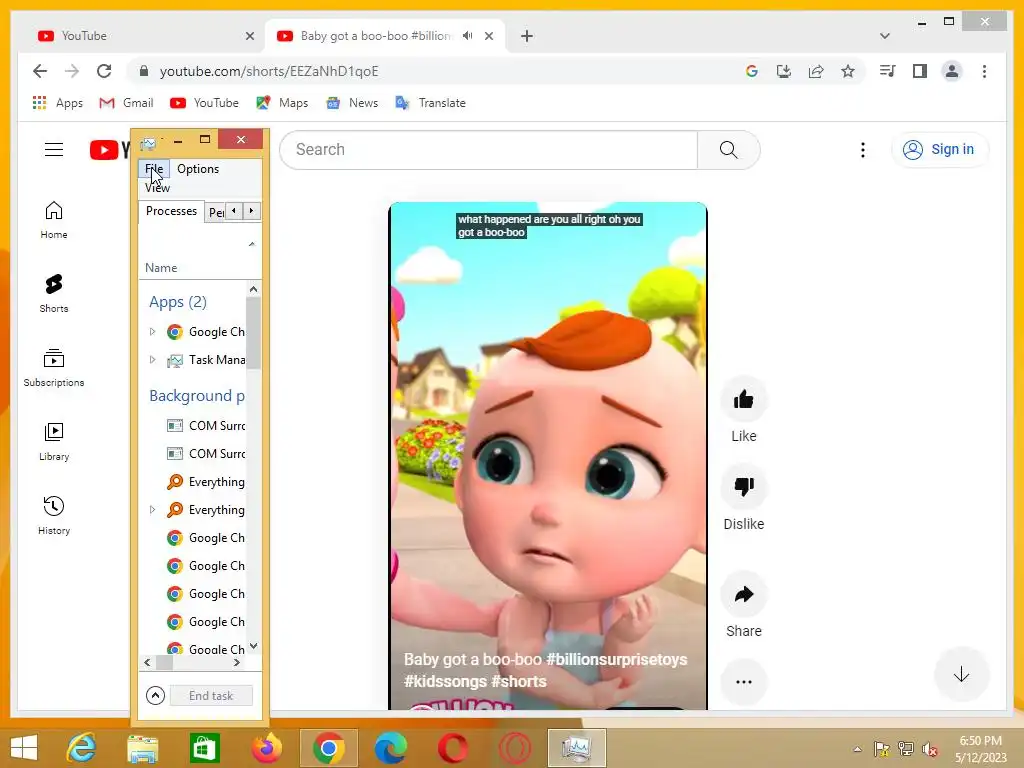Click the Google icon in the address bar

[752, 71]
